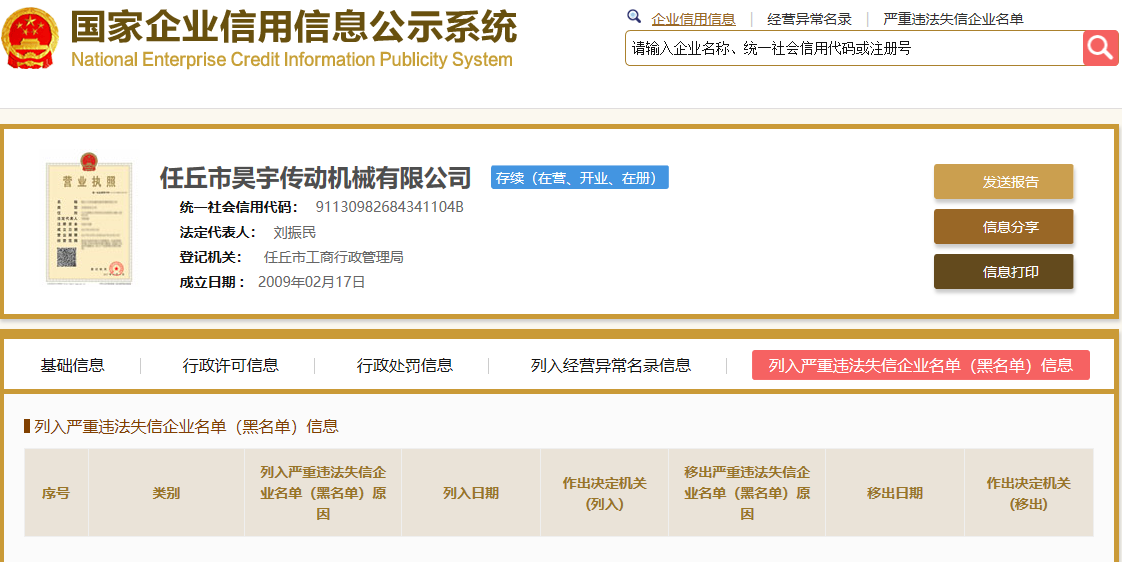Click the 序号 column header
This screenshot has height=562, width=1122.
(x=56, y=493)
